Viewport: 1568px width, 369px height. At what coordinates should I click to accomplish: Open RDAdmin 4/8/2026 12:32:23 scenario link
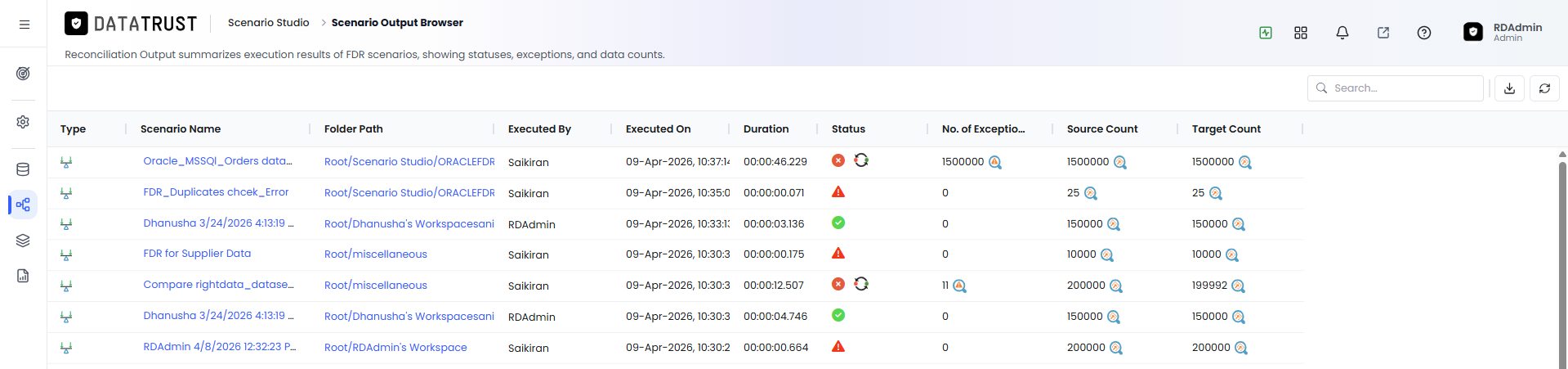(220, 347)
